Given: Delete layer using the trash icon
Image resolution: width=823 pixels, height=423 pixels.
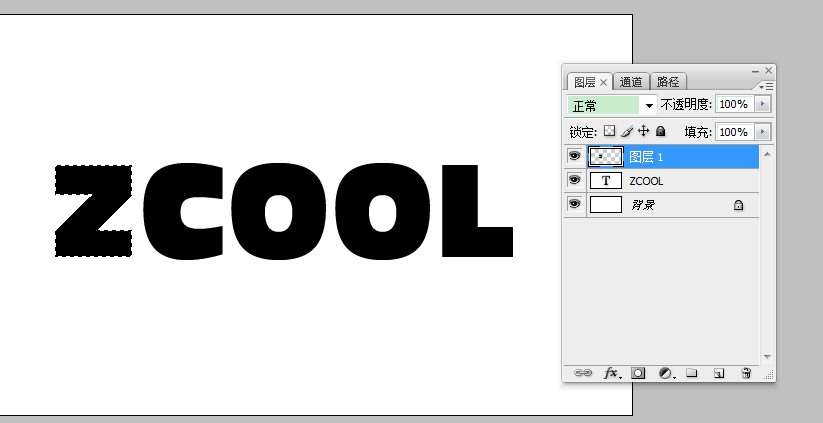Looking at the screenshot, I should (x=746, y=373).
